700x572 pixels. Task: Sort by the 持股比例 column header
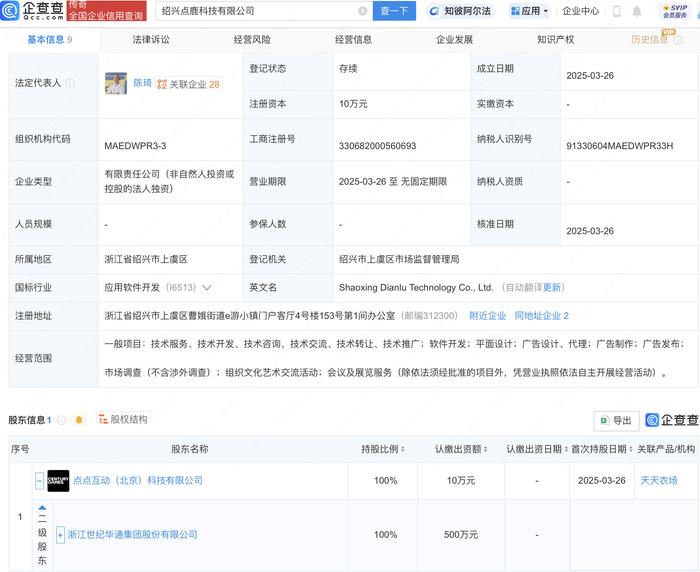384,449
